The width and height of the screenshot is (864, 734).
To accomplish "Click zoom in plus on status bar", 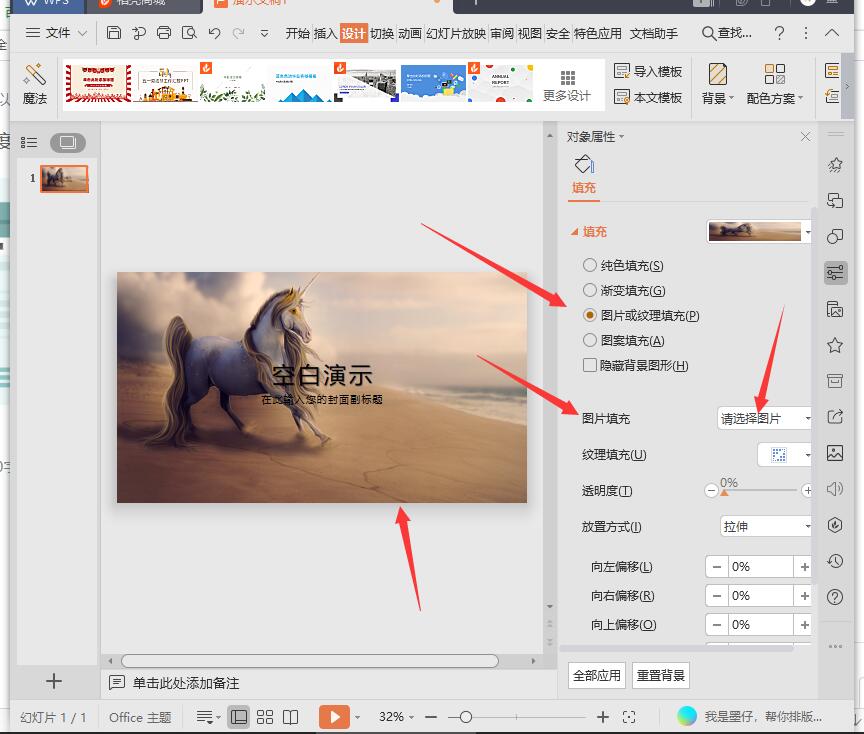I will tap(603, 717).
